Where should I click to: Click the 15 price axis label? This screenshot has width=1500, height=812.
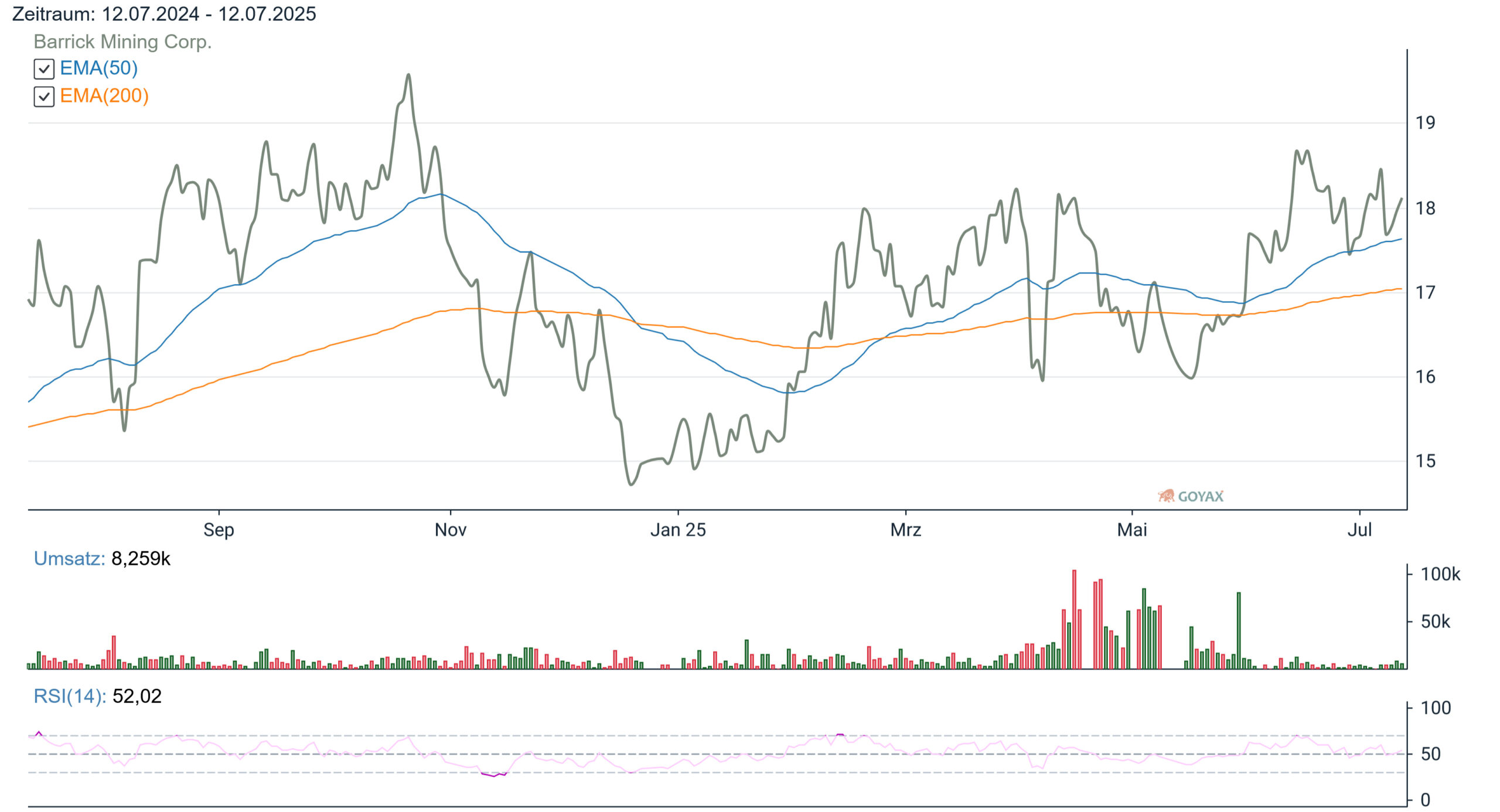pyautogui.click(x=1426, y=461)
